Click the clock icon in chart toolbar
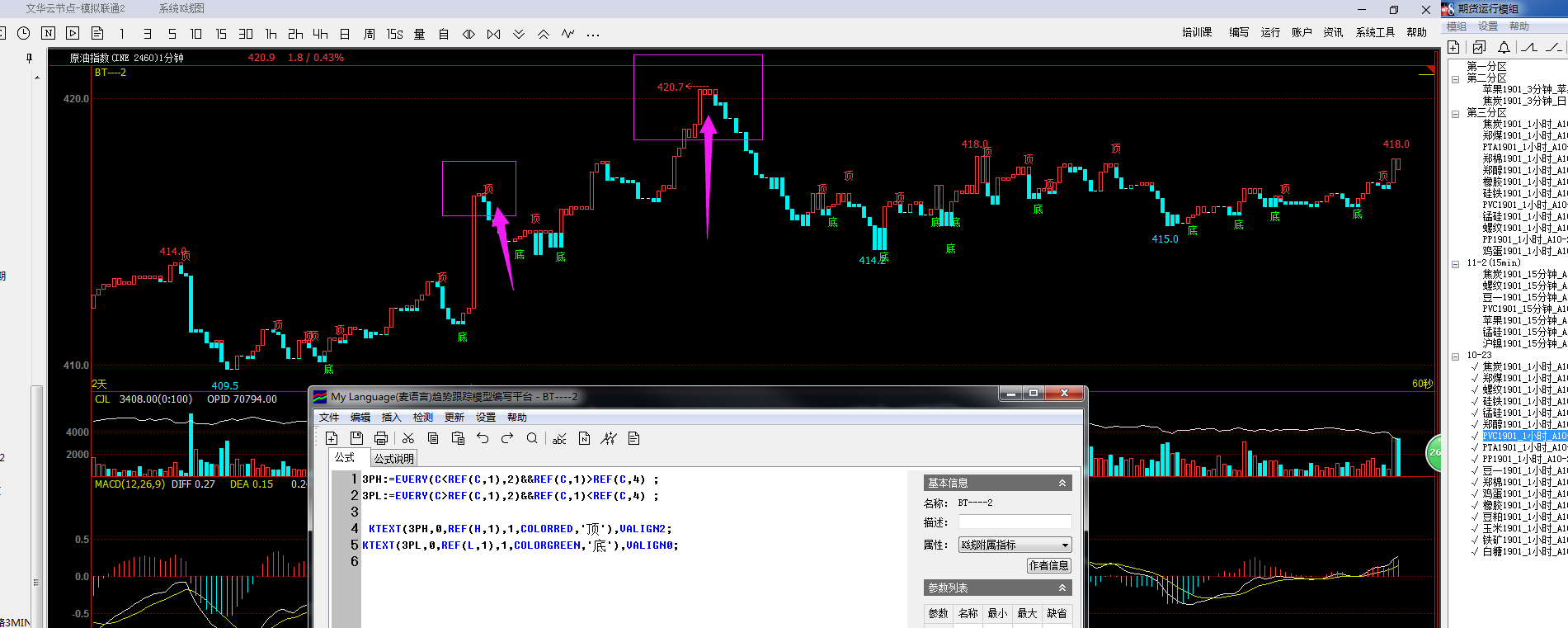Image resolution: width=1568 pixels, height=628 pixels. [24, 33]
